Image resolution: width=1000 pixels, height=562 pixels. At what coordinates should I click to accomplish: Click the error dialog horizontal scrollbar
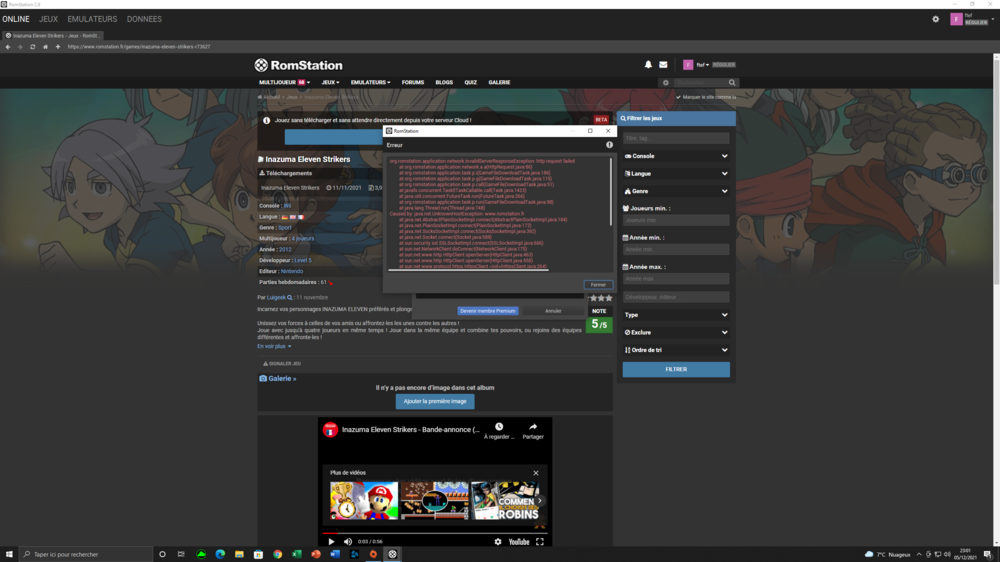[469, 270]
